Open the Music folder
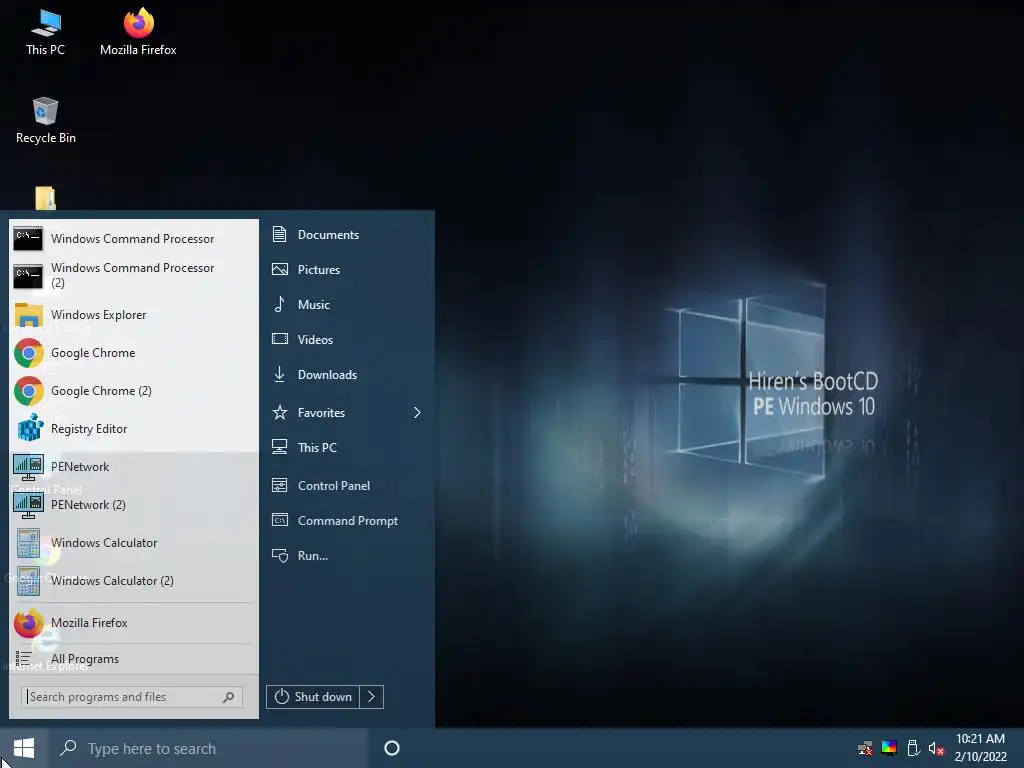 [346, 304]
